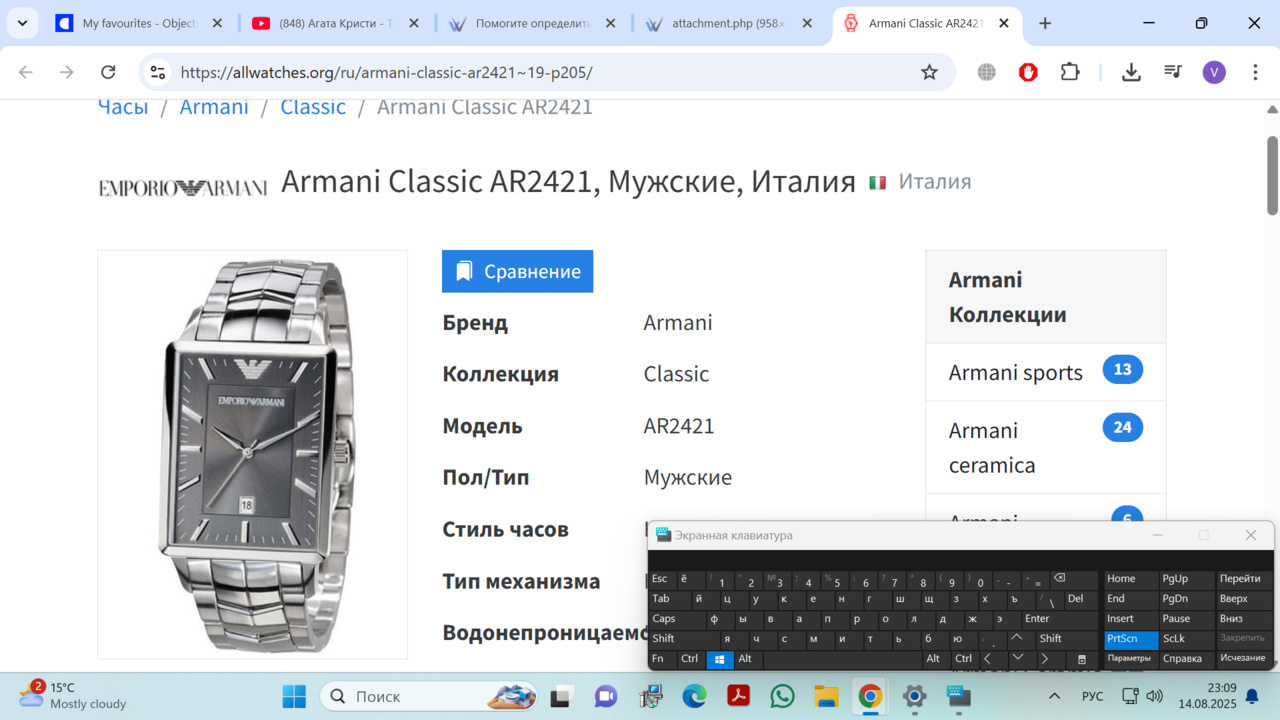
Task: Expand the tab search dropdown arrow
Action: point(22,23)
